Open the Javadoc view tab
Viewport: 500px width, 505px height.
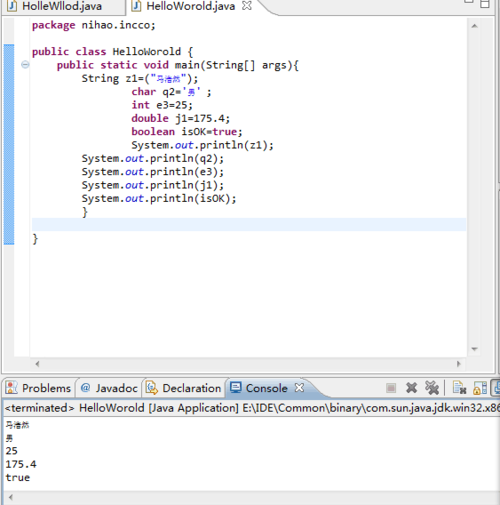click(109, 388)
